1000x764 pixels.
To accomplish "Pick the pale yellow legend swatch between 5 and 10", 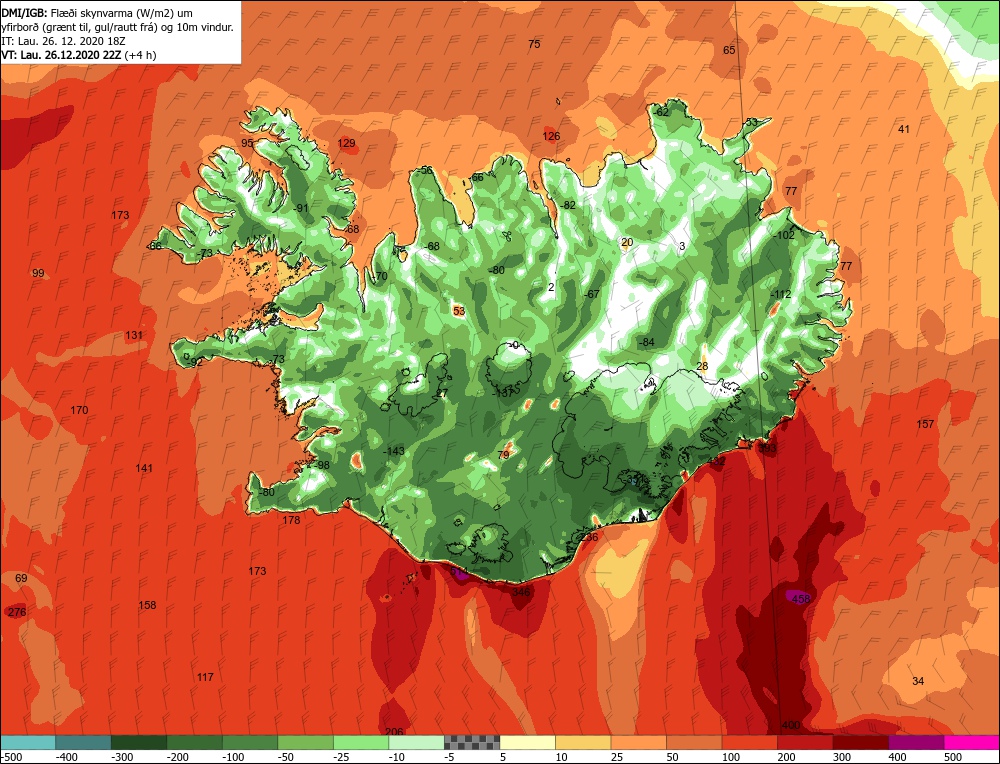I will [x=527, y=742].
